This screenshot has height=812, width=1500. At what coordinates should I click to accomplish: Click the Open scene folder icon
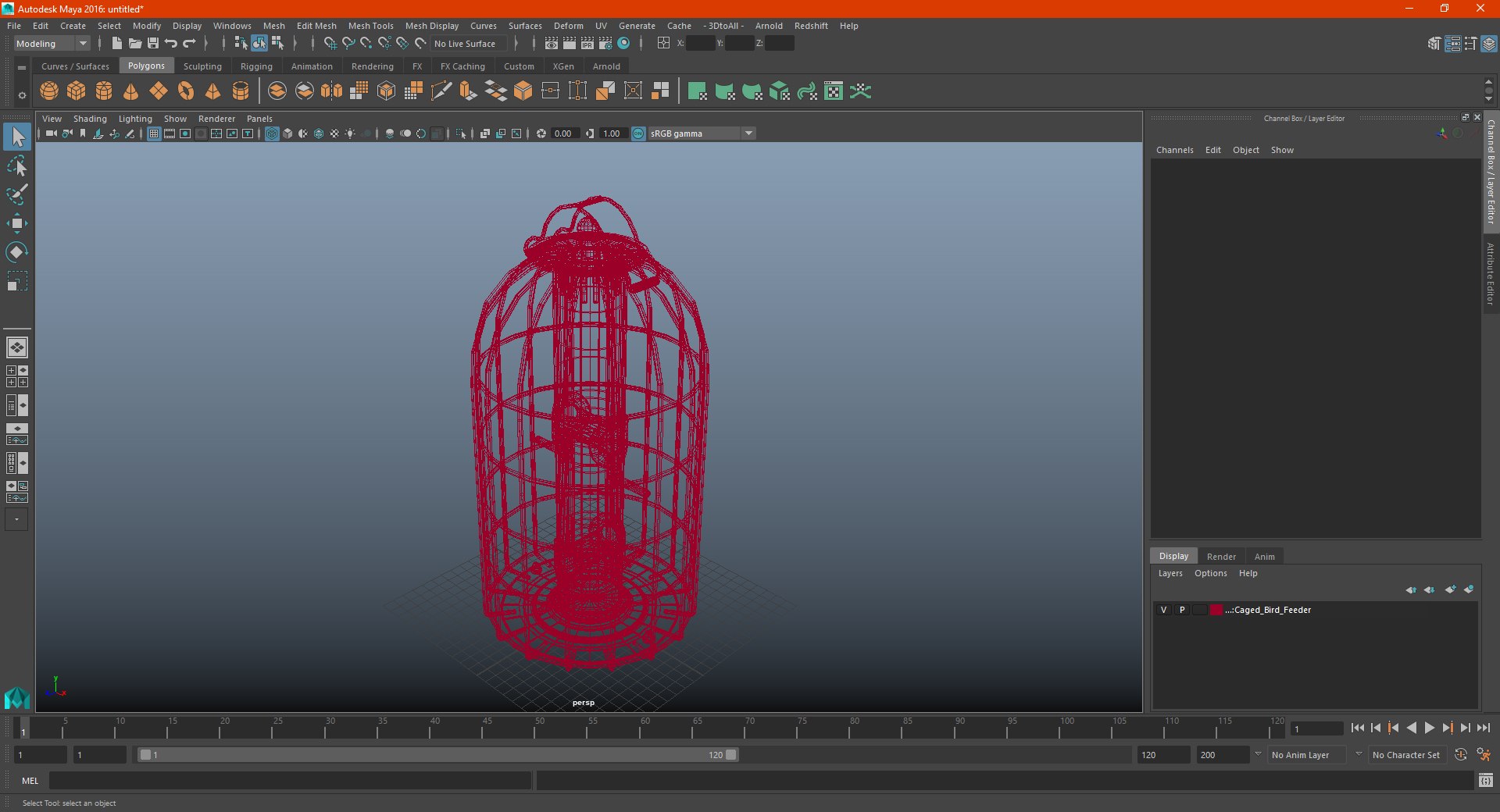(135, 44)
